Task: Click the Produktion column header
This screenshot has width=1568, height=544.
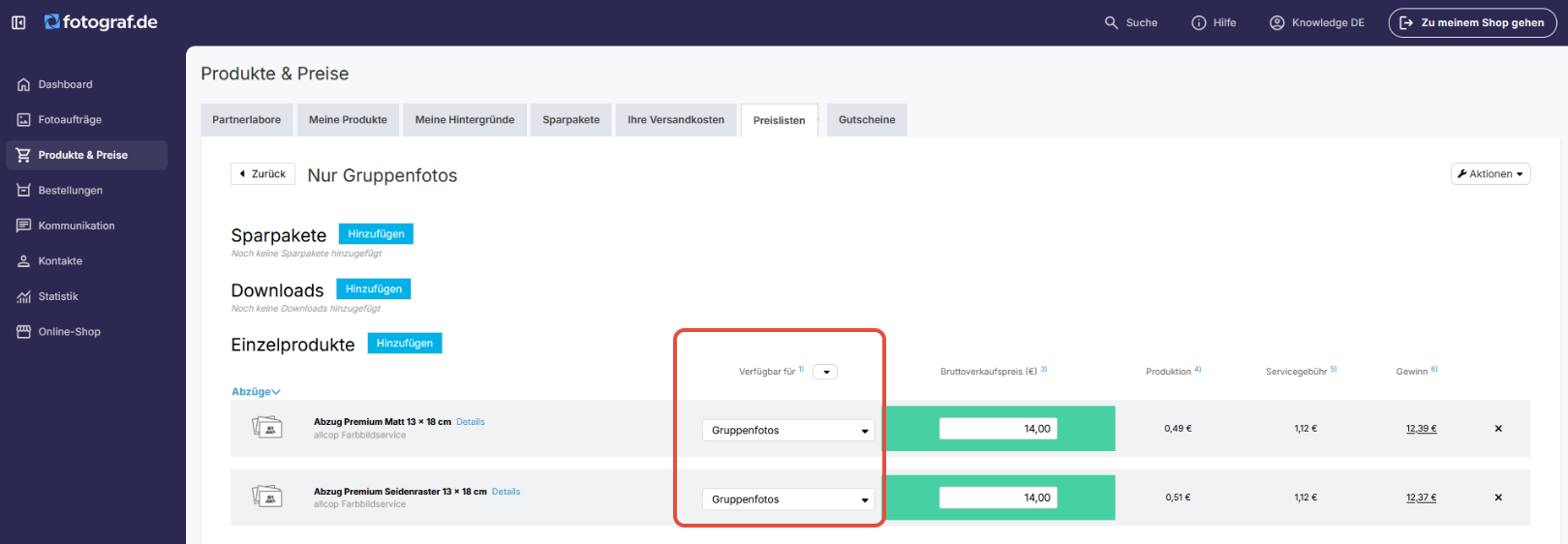Action: pos(1169,372)
